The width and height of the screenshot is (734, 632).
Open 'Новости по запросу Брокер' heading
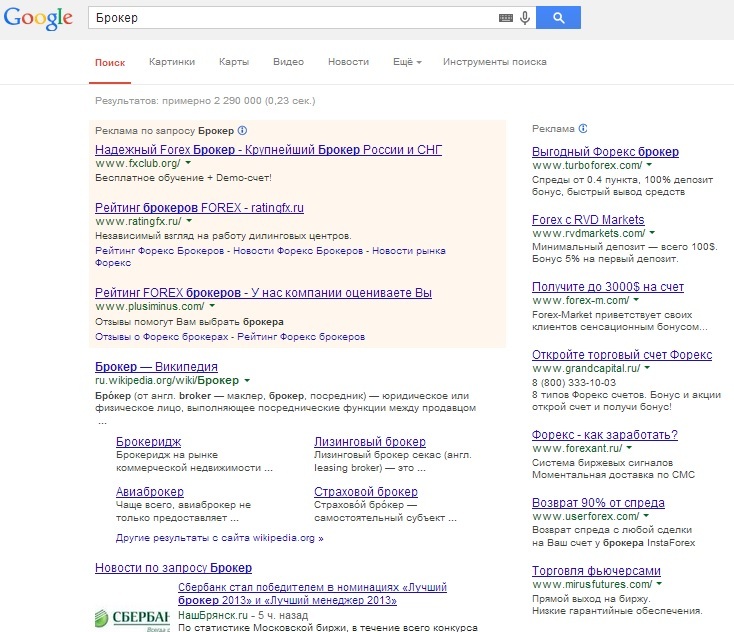pyautogui.click(x=173, y=568)
